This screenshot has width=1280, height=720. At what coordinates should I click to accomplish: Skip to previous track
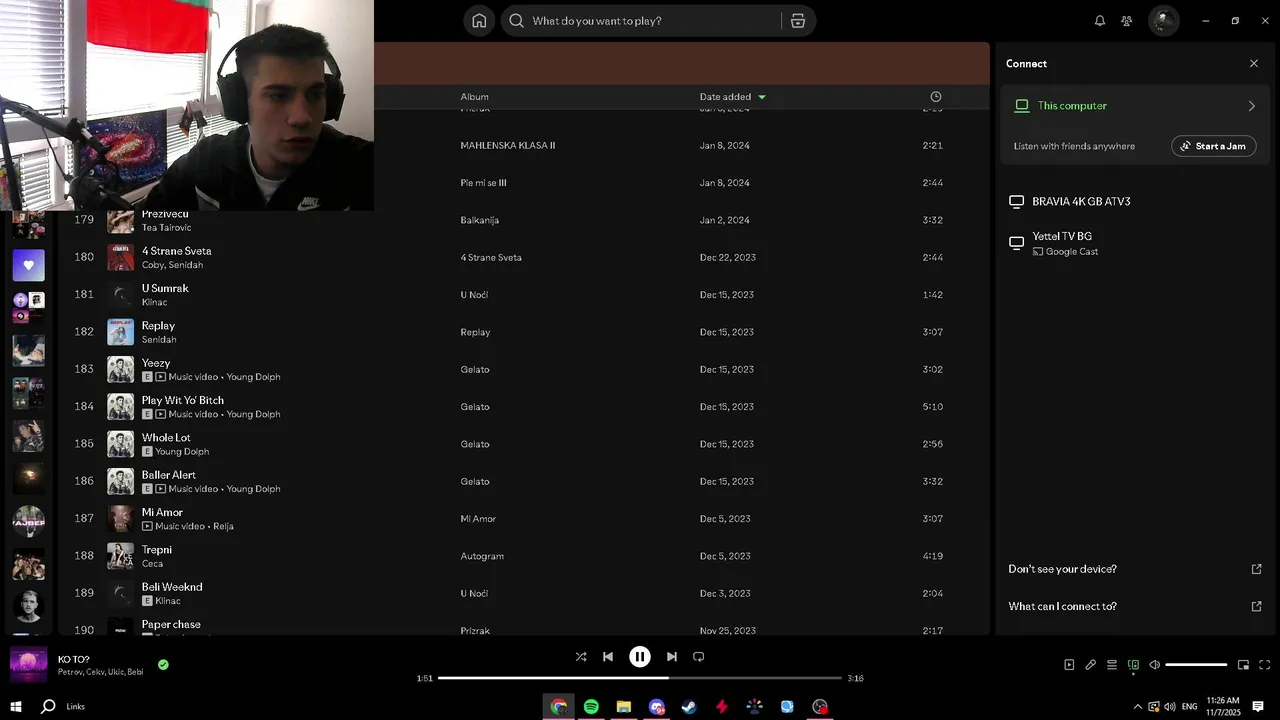coord(608,657)
